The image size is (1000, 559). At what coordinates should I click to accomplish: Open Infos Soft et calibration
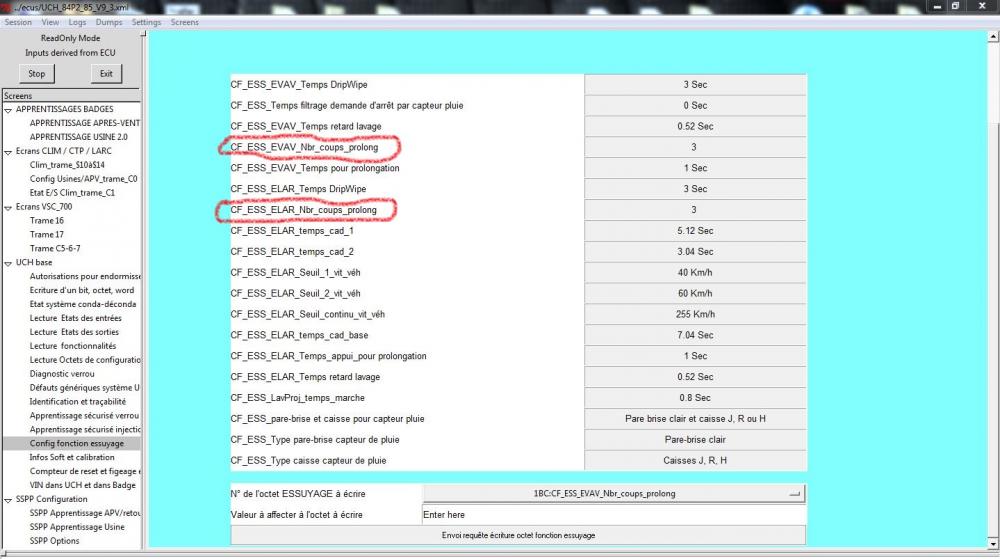tap(72, 458)
